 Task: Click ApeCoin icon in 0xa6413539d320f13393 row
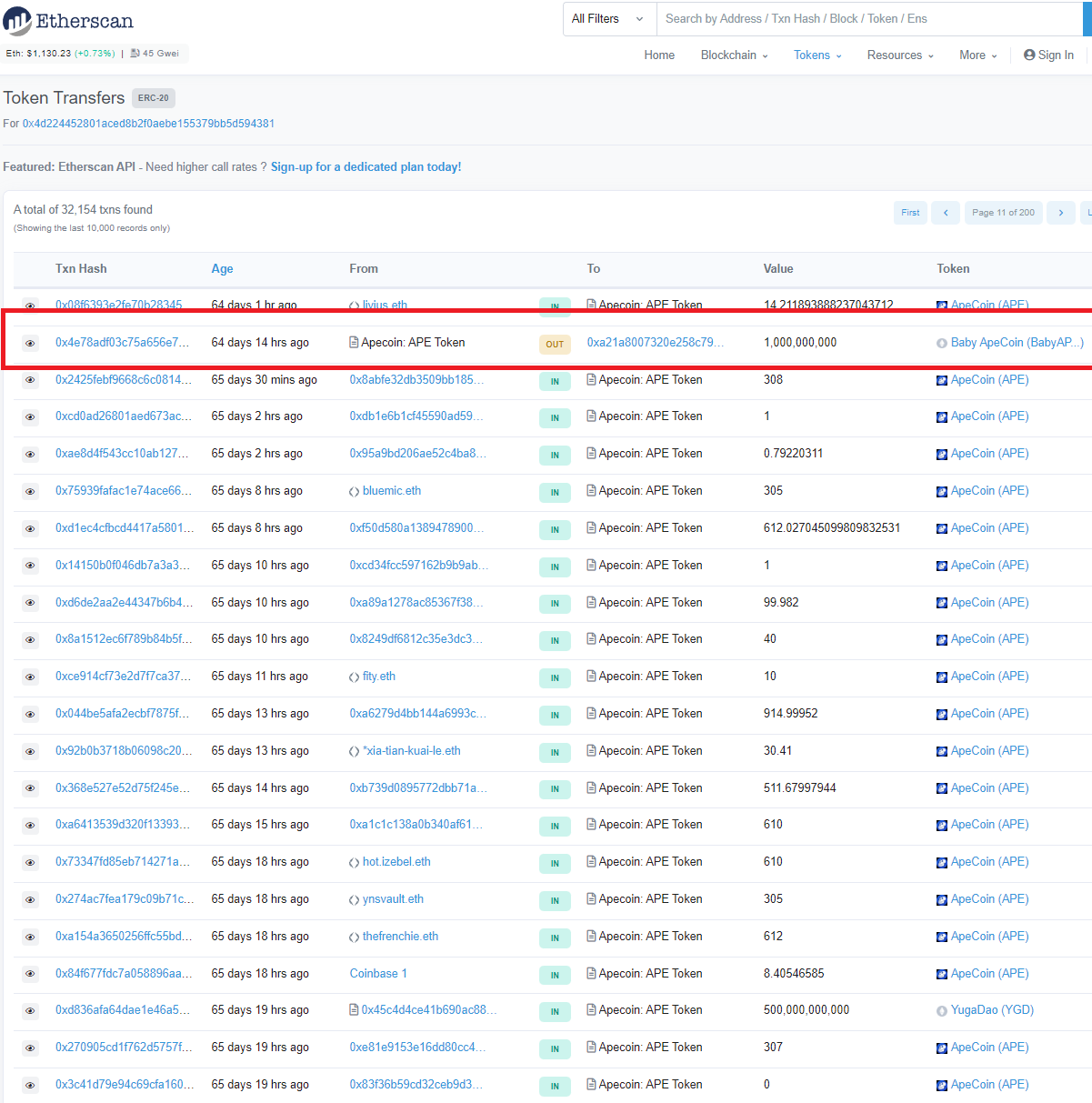tap(942, 826)
